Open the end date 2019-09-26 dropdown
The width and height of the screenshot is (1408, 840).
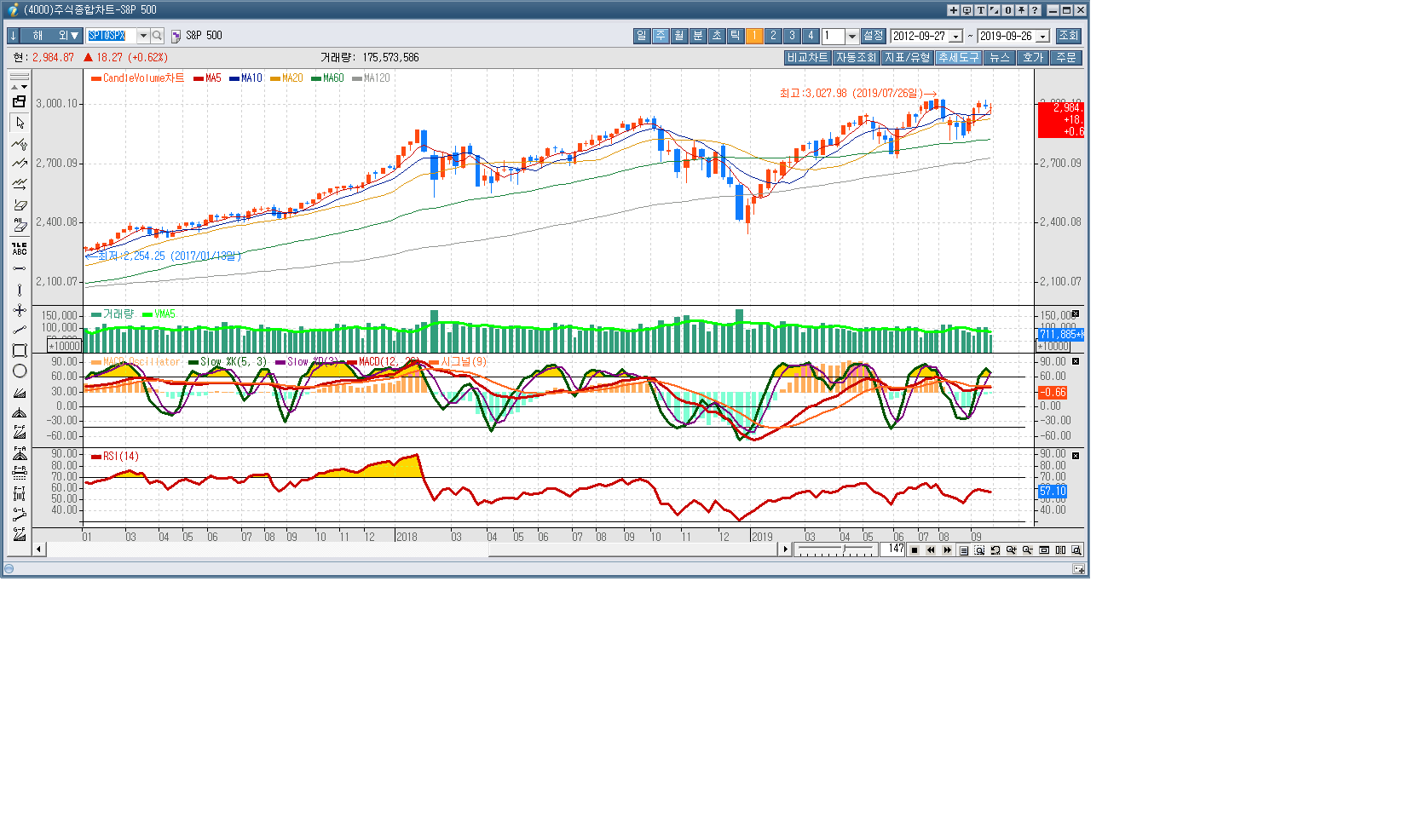pos(1042,37)
